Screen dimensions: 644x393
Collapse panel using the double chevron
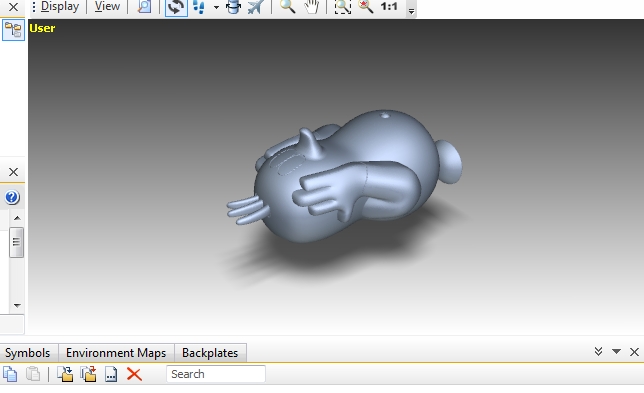coord(598,351)
